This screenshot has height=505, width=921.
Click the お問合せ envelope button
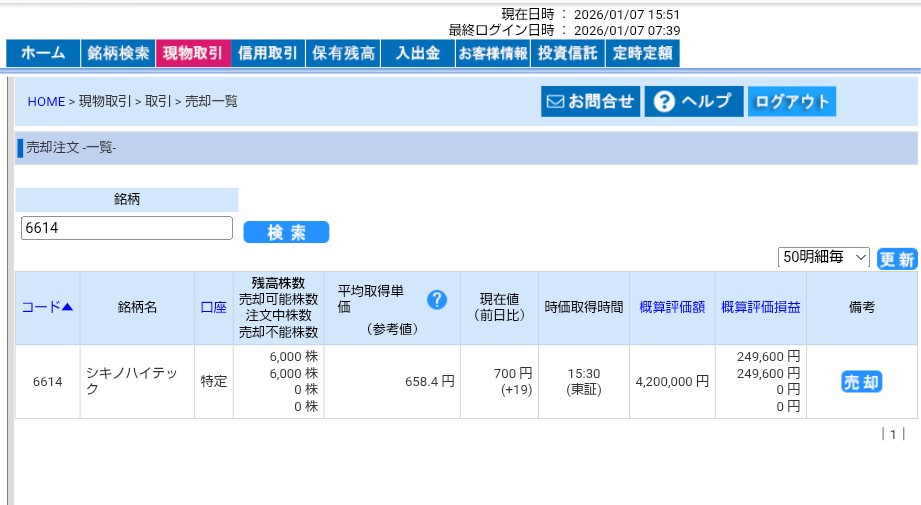(x=589, y=101)
